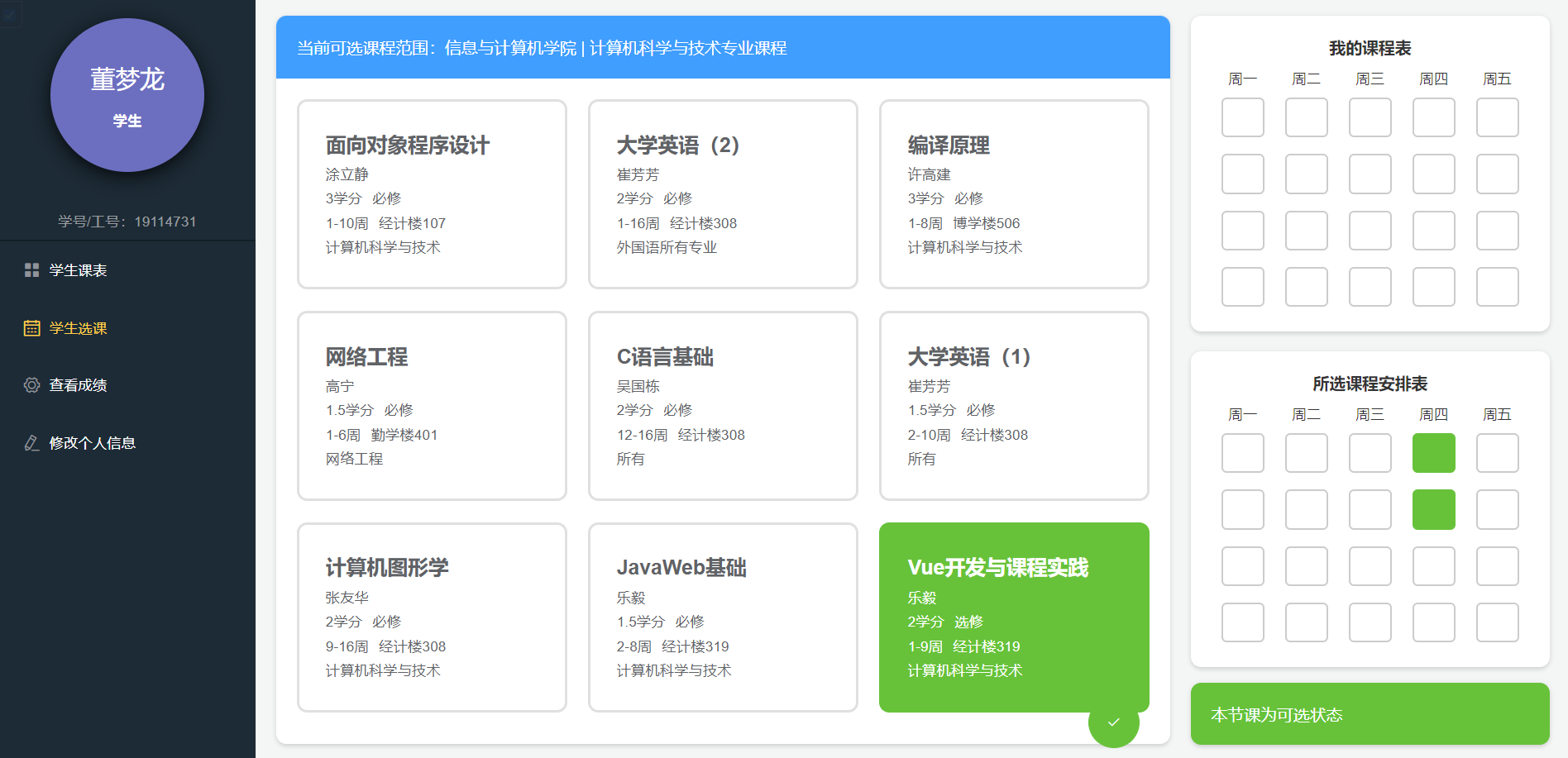Click teacher name 许高建
This screenshot has width=1568, height=758.
click(930, 174)
